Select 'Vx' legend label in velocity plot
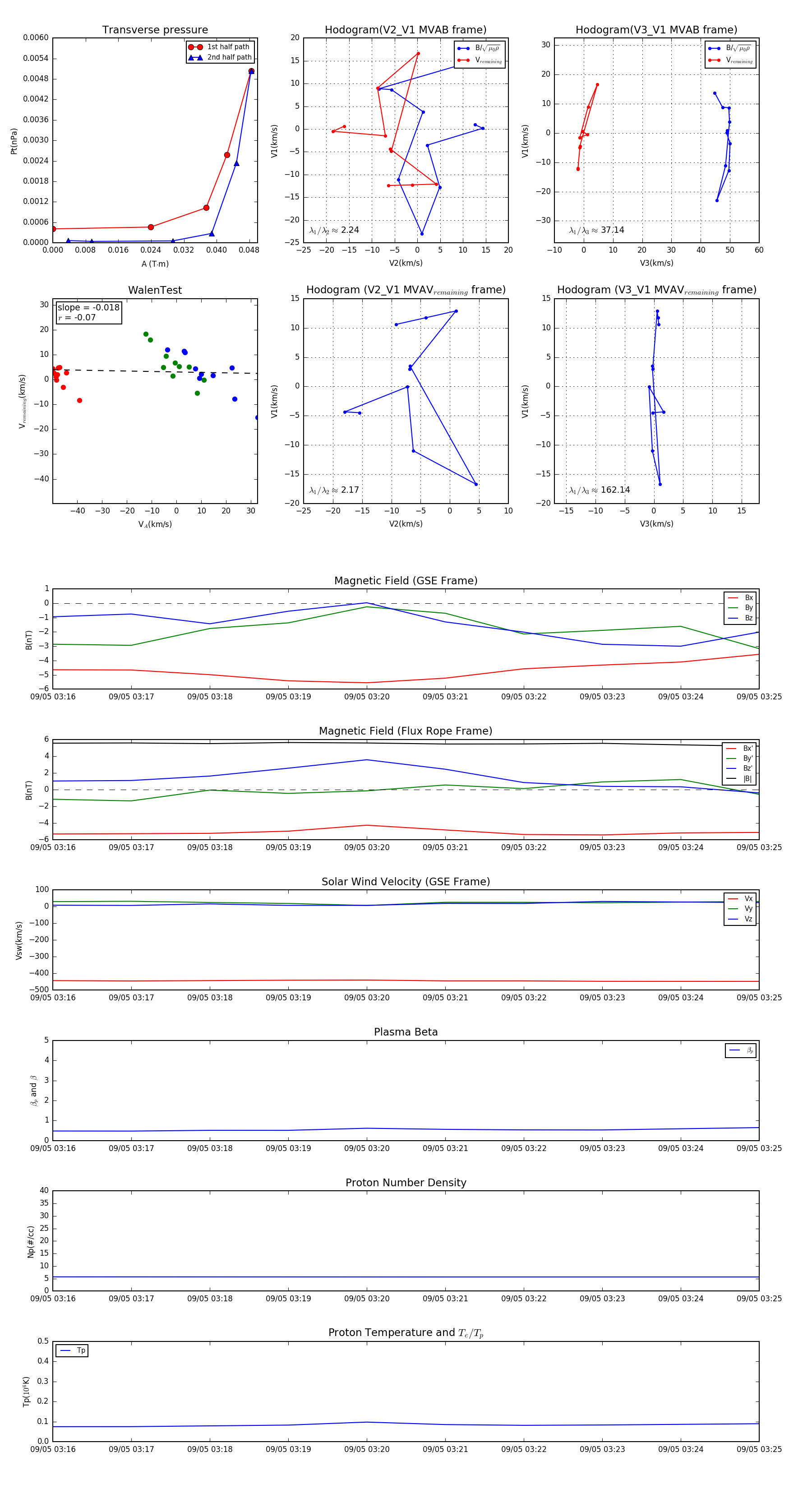Viewport: 812px width, 1489px height. pos(748,899)
